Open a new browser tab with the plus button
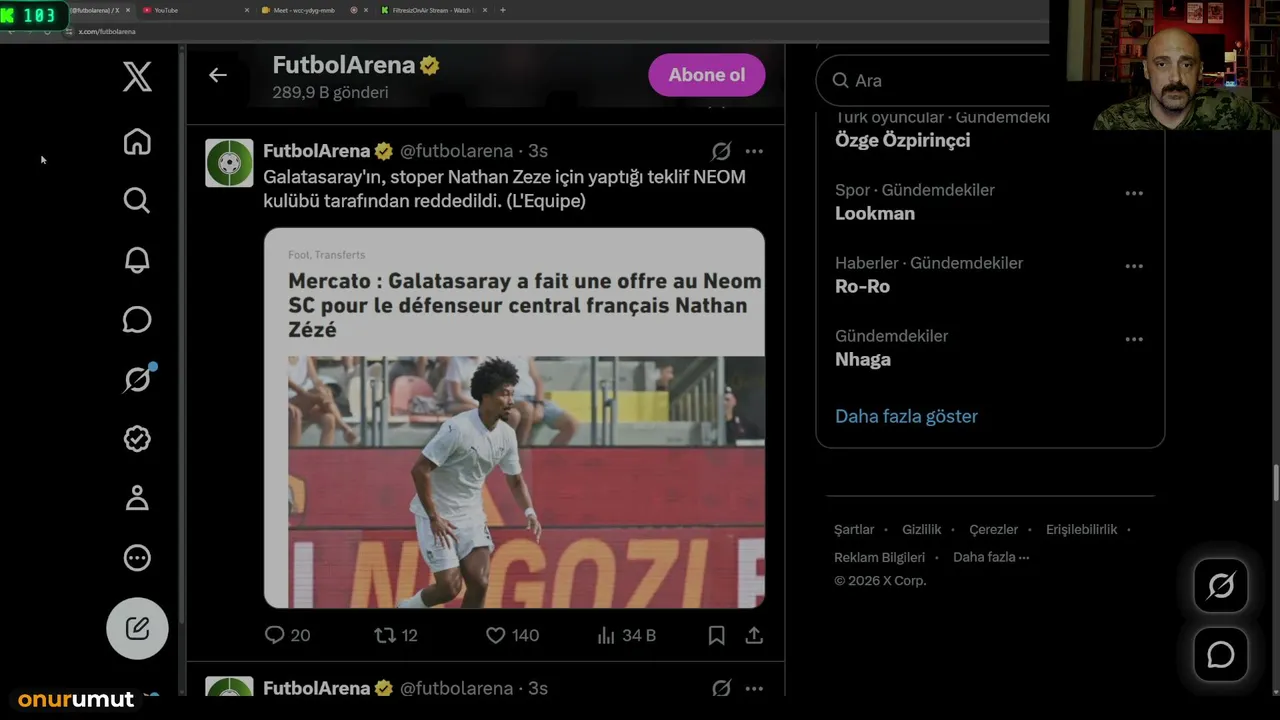The image size is (1280, 720). click(502, 10)
